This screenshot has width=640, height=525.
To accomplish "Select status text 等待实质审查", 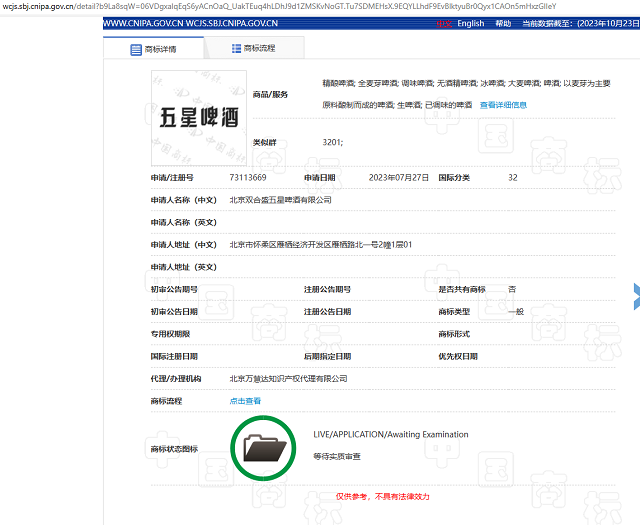I will tap(337, 456).
